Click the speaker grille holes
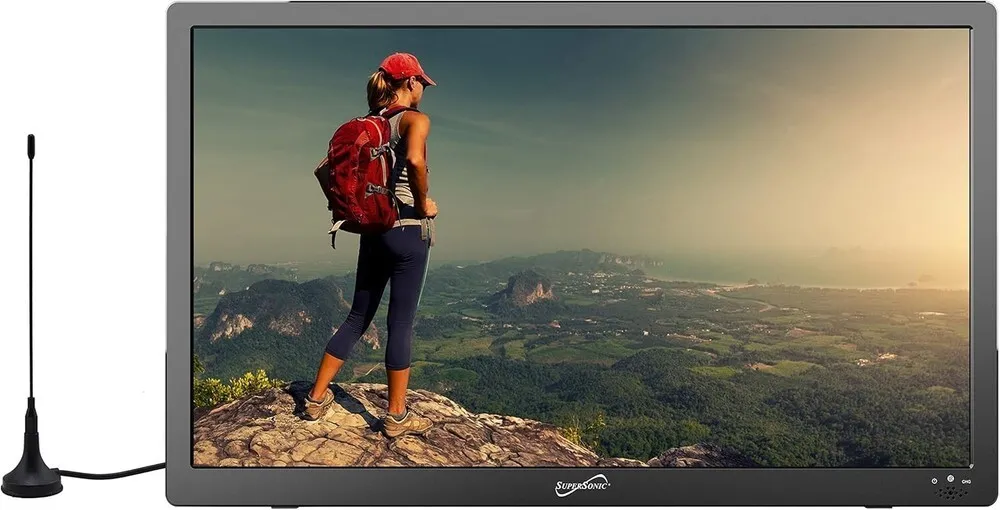The height and width of the screenshot is (510, 1000). [x=951, y=493]
